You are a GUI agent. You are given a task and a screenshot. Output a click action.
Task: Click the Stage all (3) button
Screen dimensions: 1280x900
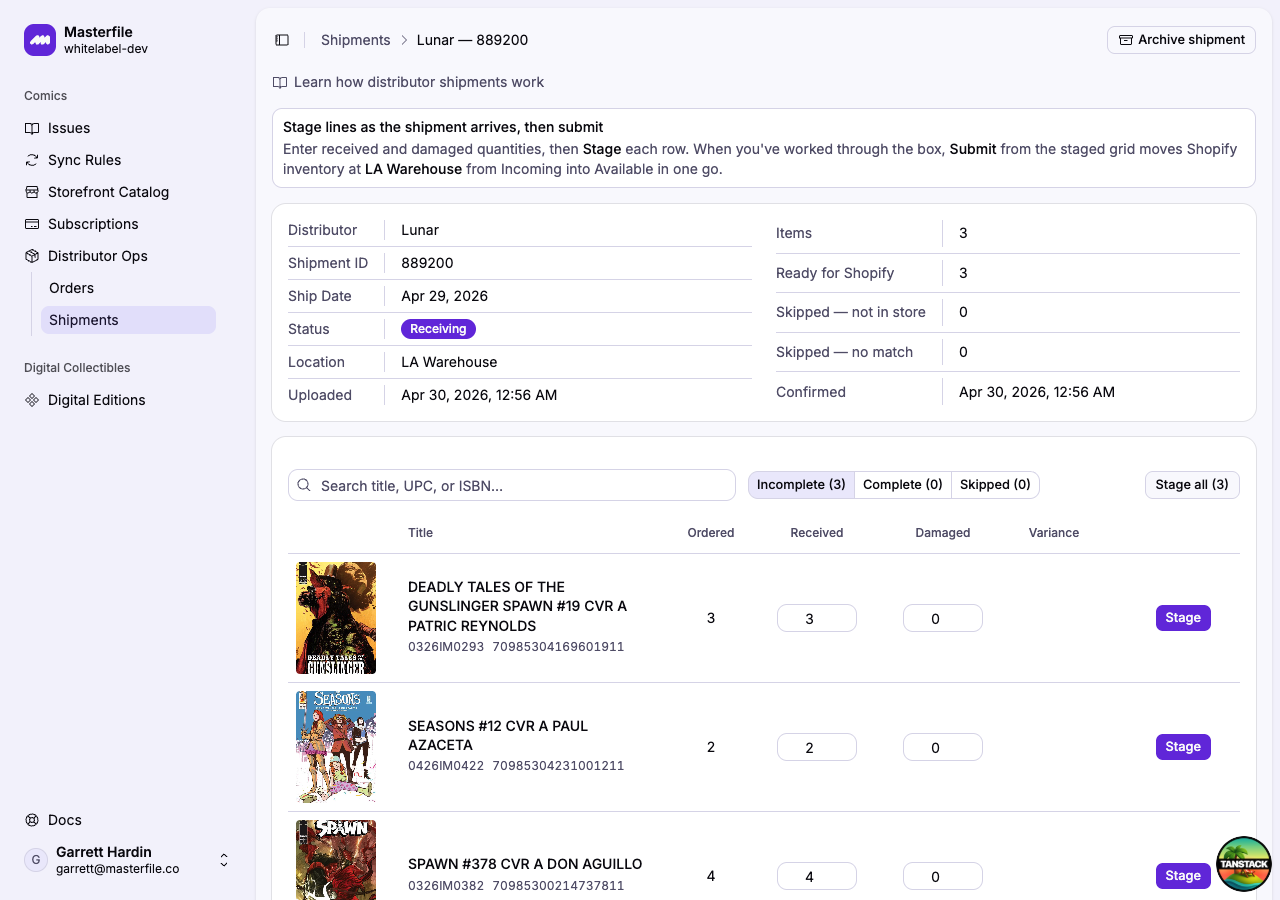click(x=1192, y=485)
